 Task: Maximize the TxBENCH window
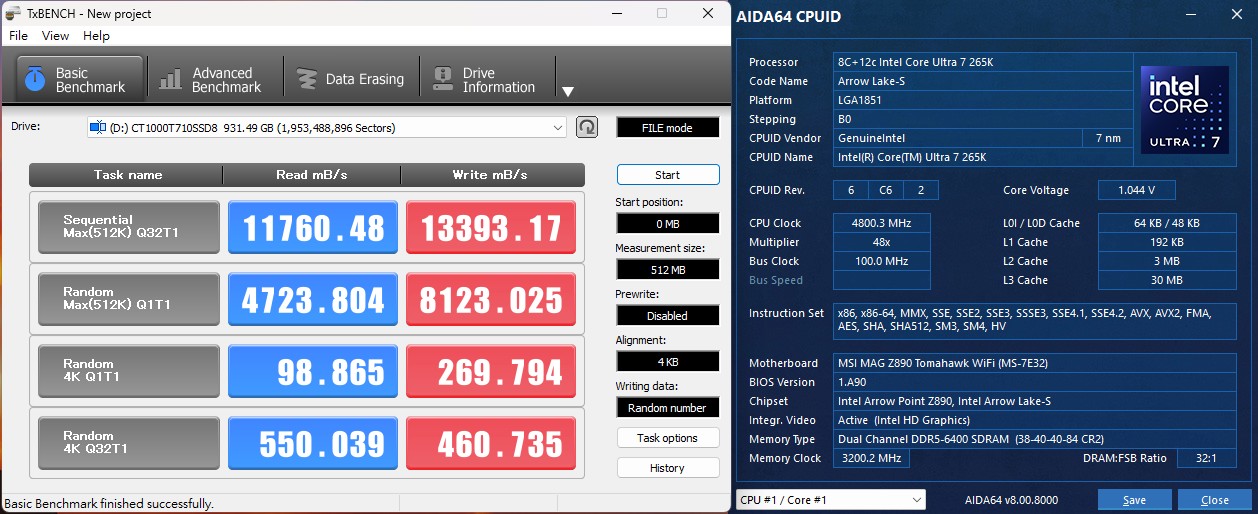(662, 13)
